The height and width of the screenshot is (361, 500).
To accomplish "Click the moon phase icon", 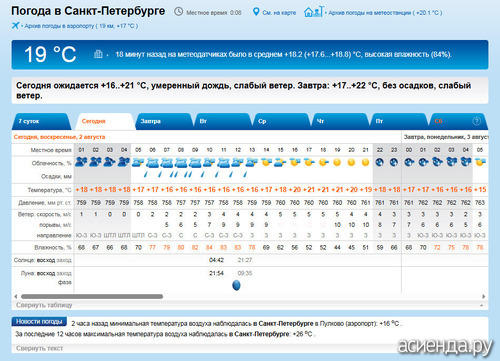I will tap(236, 285).
